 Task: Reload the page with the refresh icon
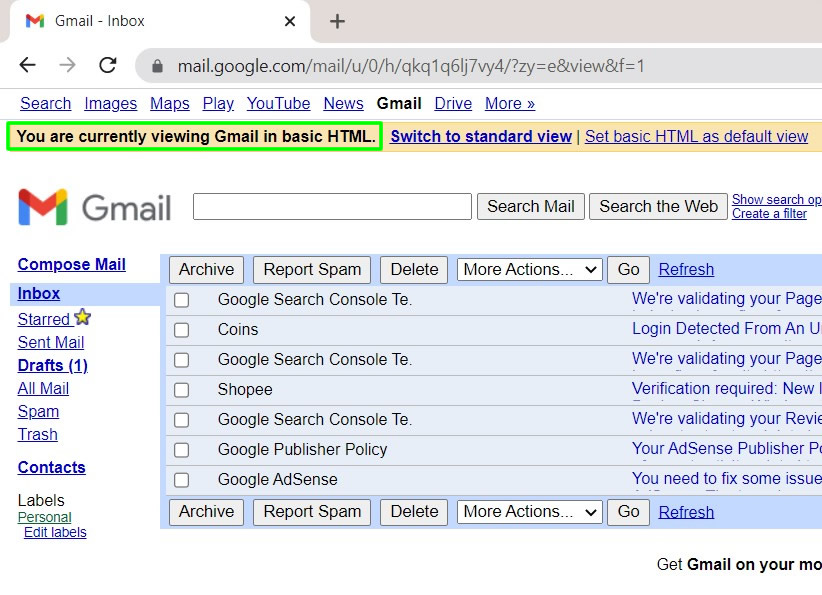click(108, 65)
